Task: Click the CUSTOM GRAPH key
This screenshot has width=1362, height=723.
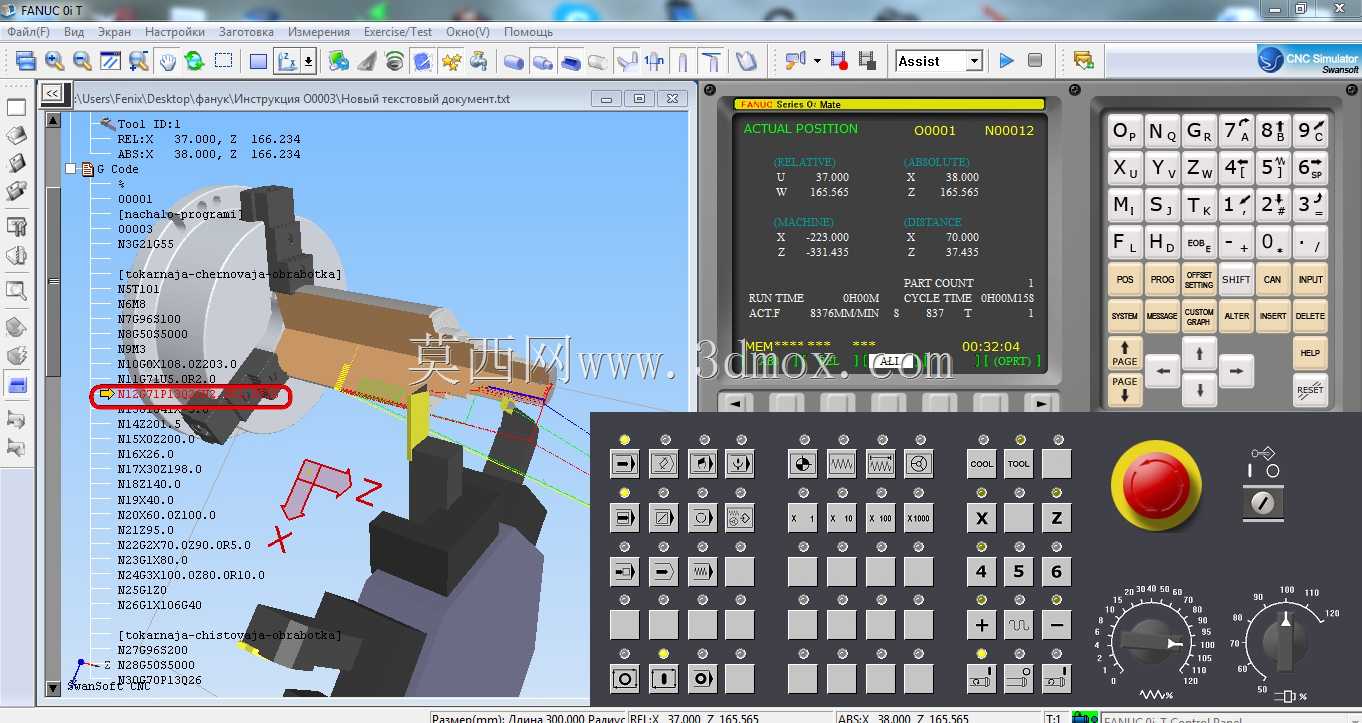Action: (1199, 316)
